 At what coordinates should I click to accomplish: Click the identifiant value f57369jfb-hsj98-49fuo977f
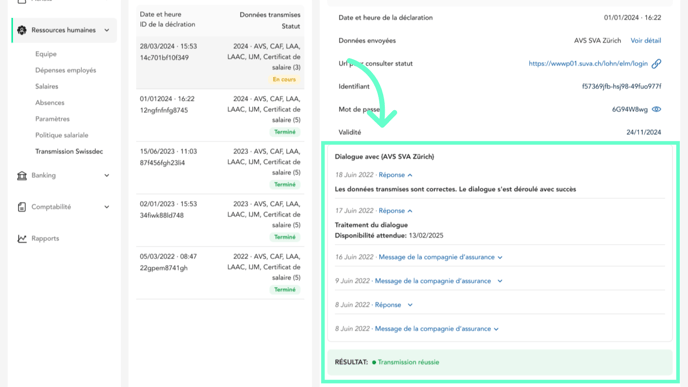pyautogui.click(x=621, y=86)
